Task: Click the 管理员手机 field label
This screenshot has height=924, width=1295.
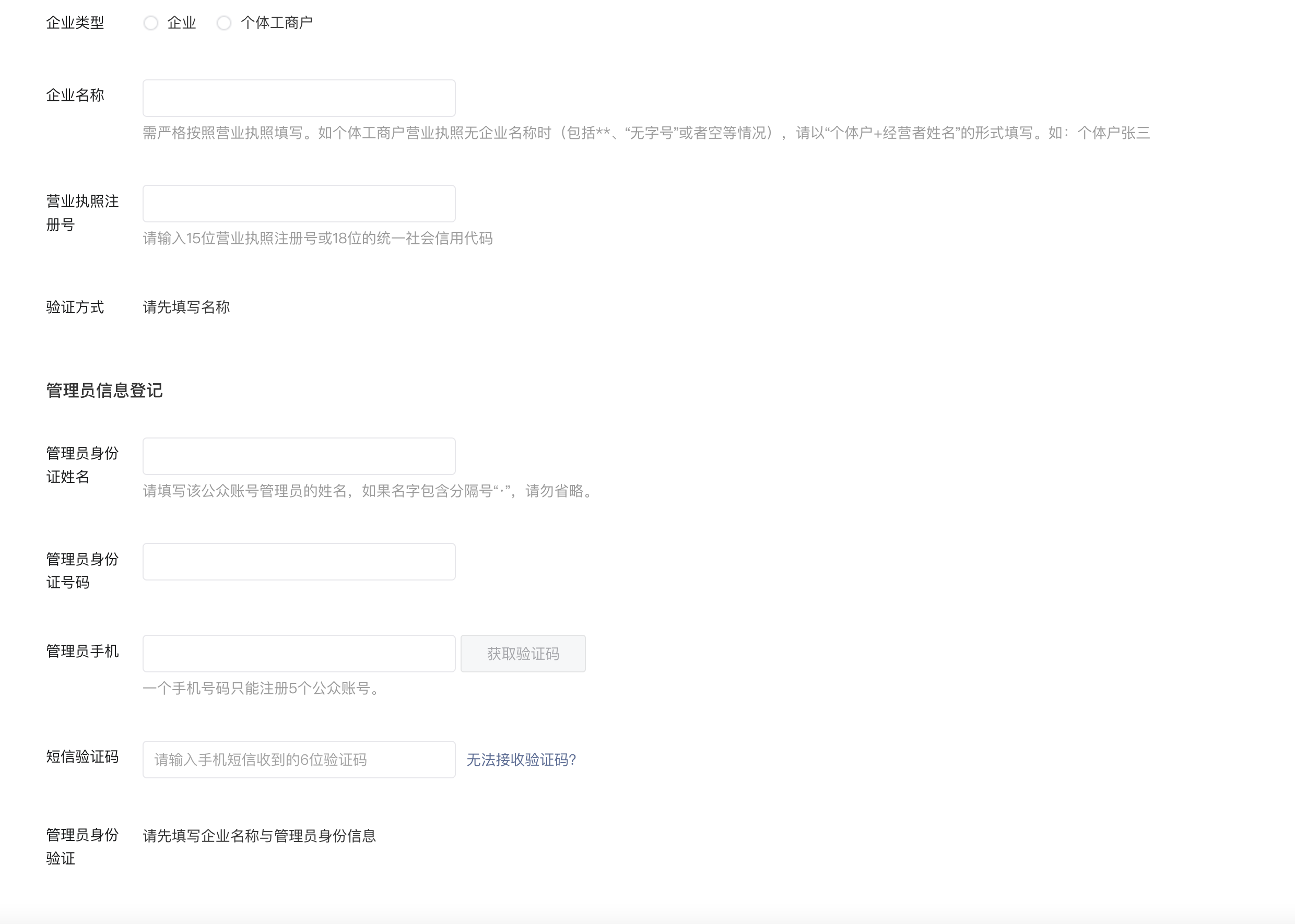Action: tap(83, 651)
